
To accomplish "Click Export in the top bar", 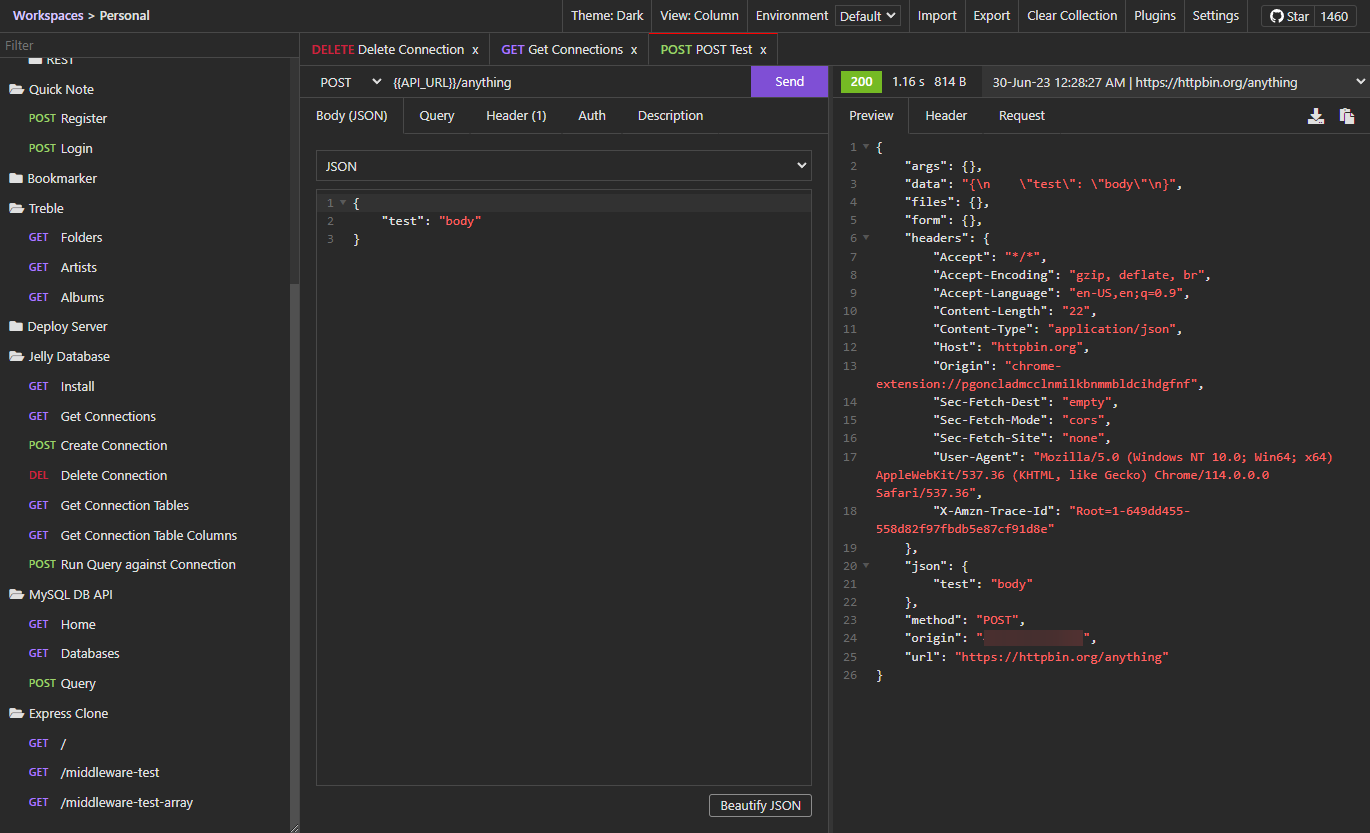I will pyautogui.click(x=992, y=16).
